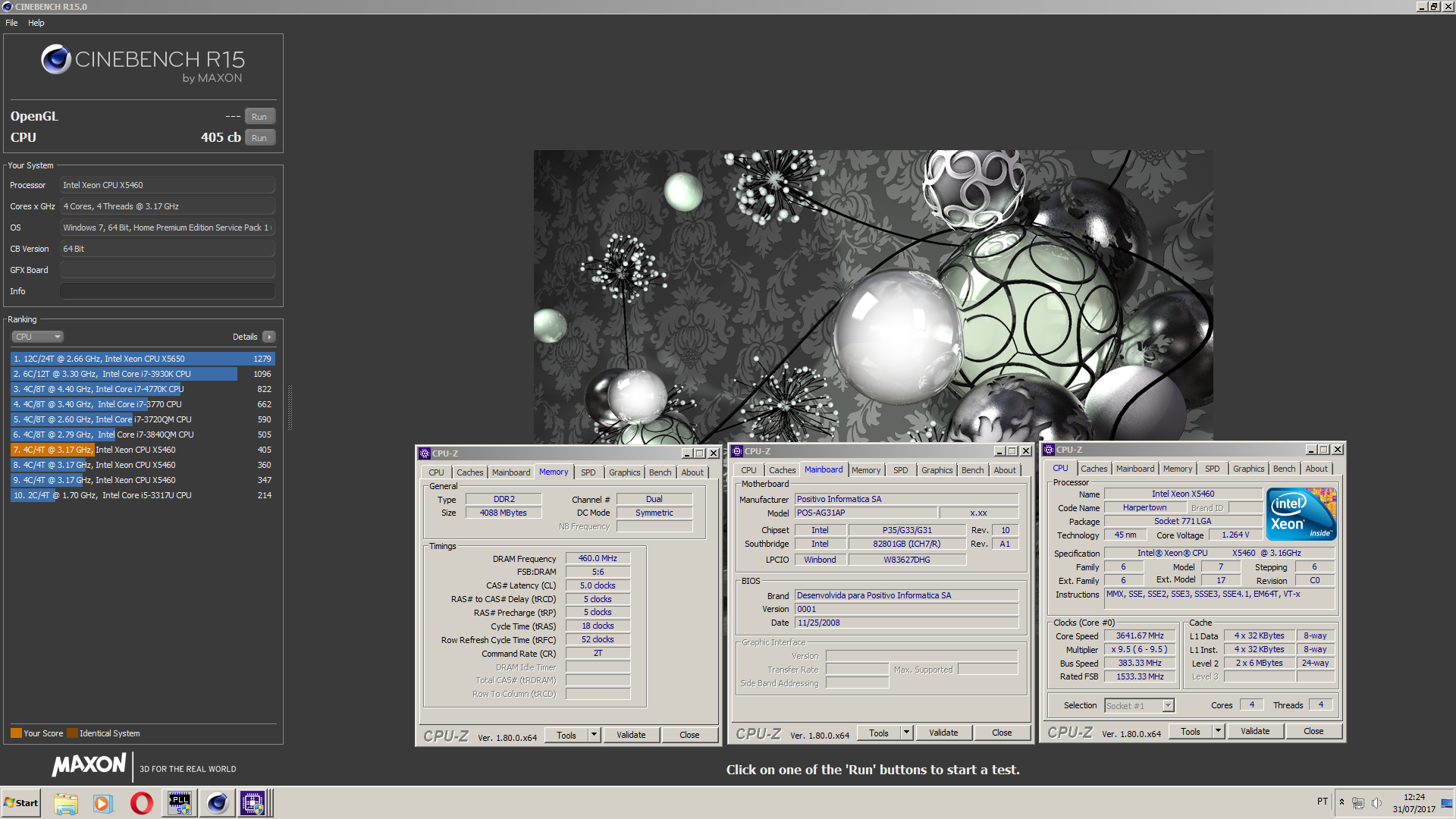
Task: Click the rendered benchmark image
Action: click(873, 296)
